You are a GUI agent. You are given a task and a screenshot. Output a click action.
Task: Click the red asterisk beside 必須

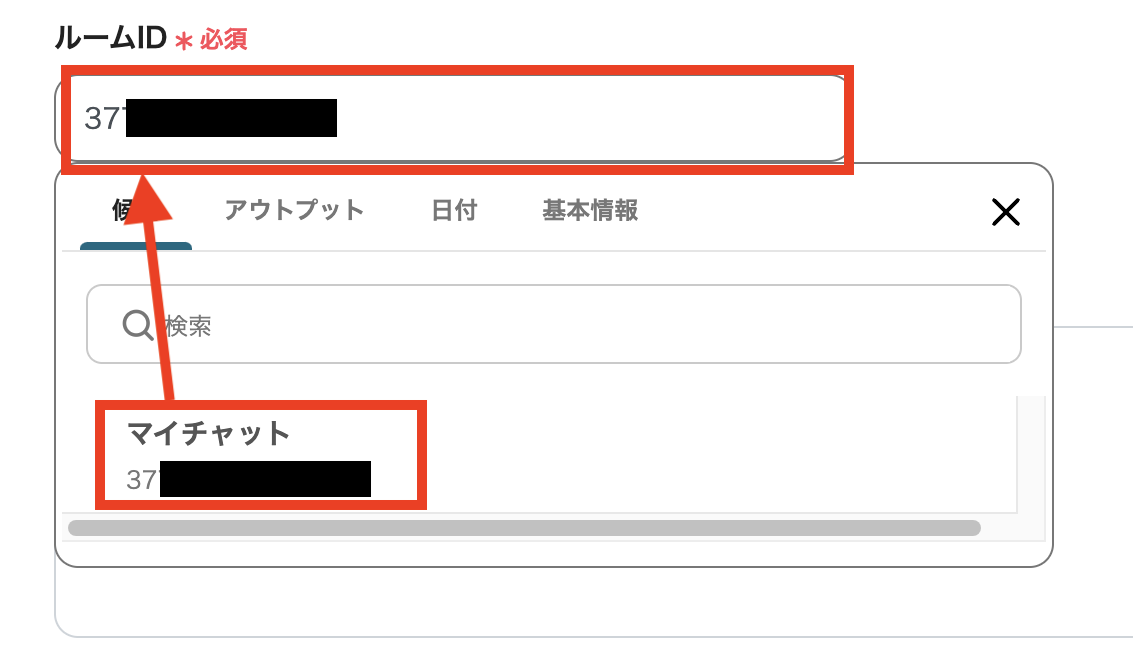pos(184,40)
